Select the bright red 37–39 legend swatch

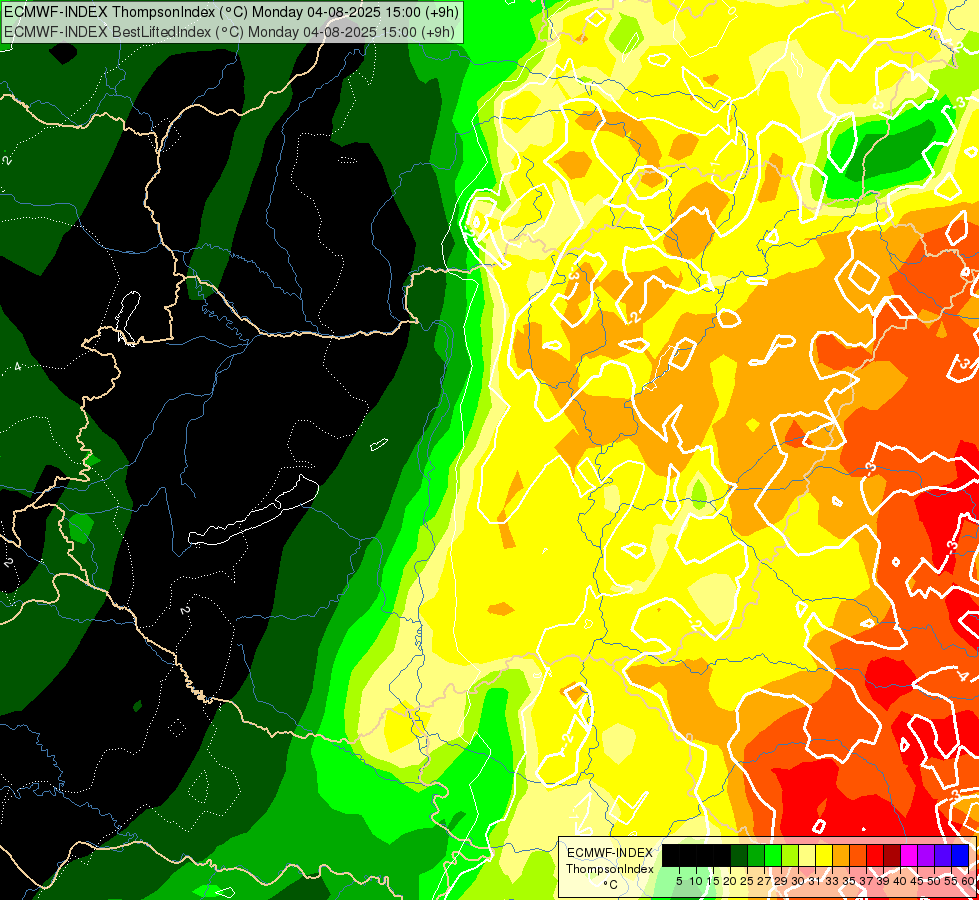(875, 856)
